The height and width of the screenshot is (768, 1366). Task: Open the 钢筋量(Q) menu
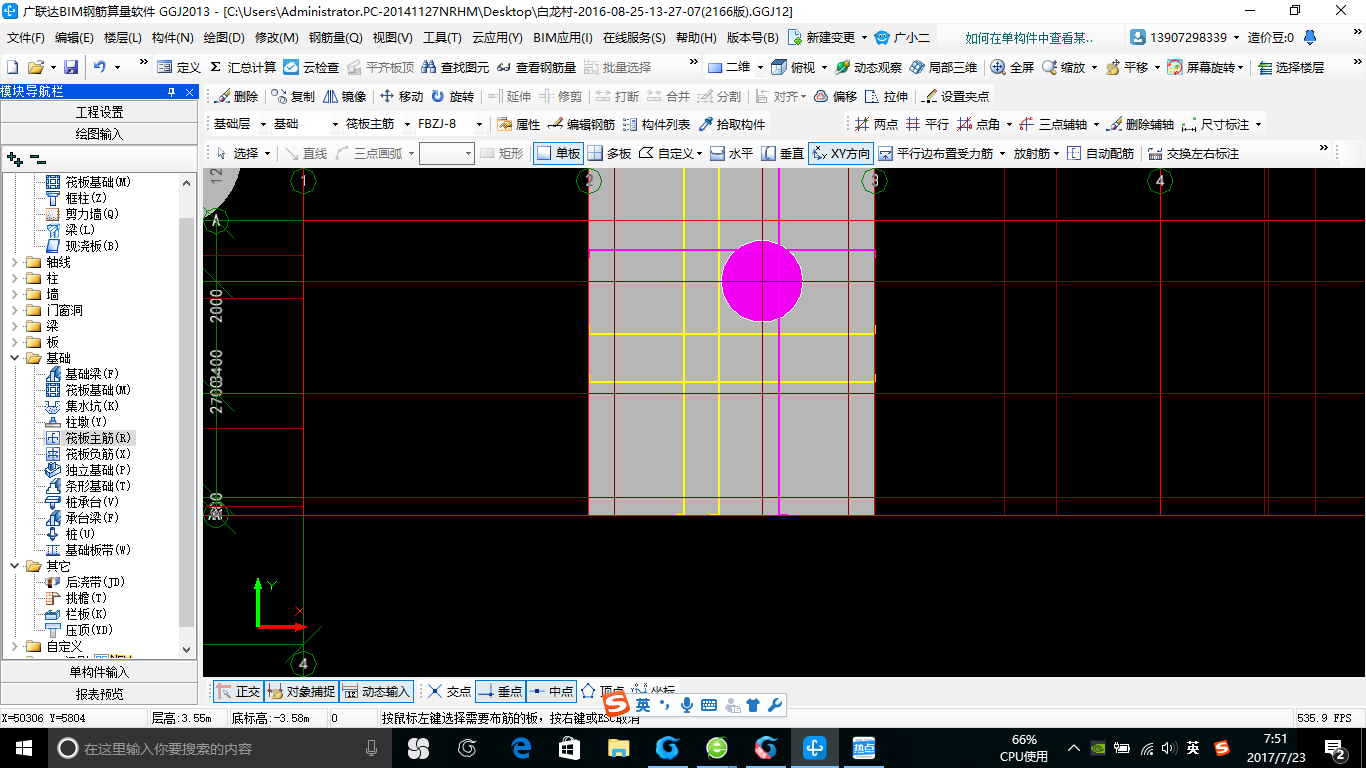(x=335, y=38)
